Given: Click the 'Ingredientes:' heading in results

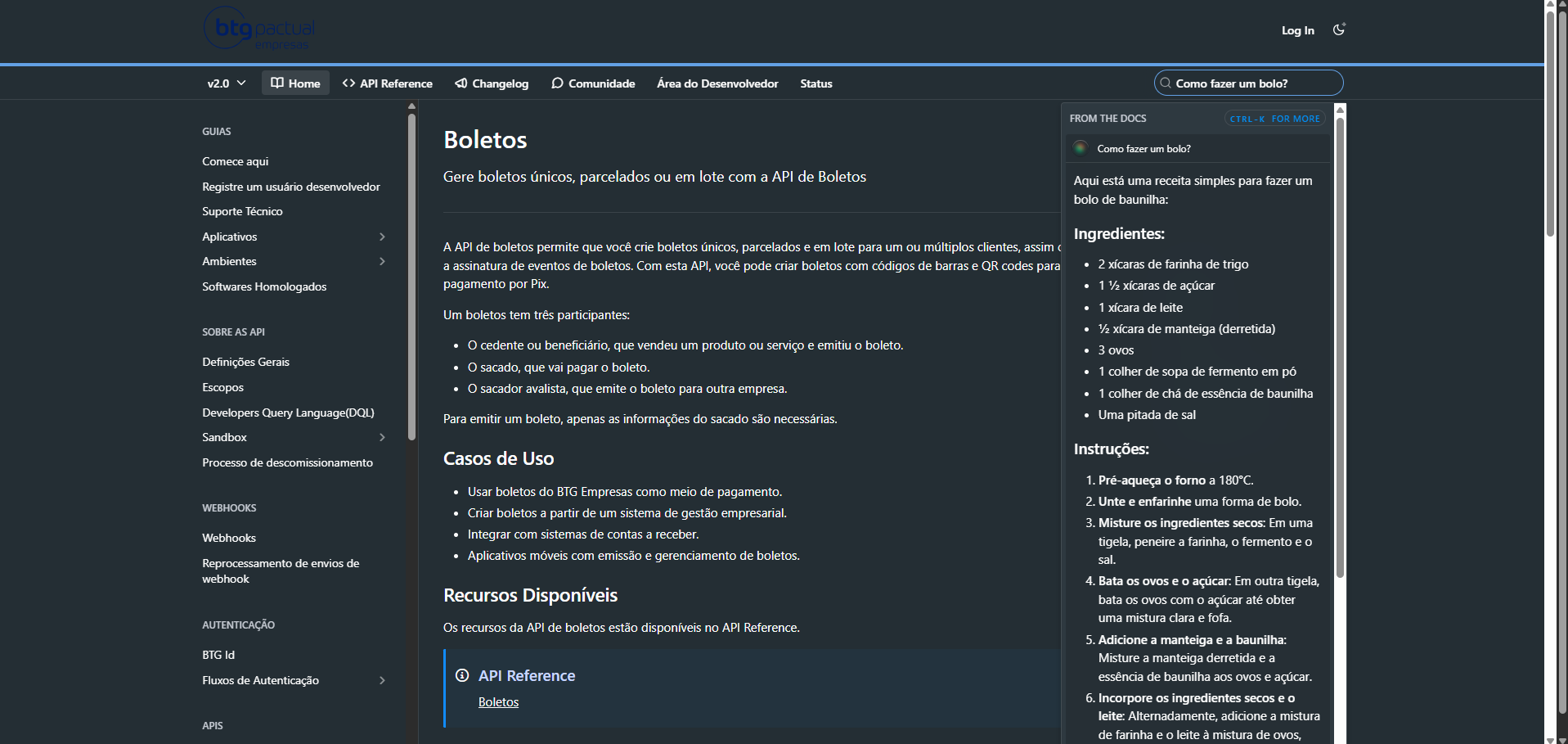Looking at the screenshot, I should (x=1119, y=234).
